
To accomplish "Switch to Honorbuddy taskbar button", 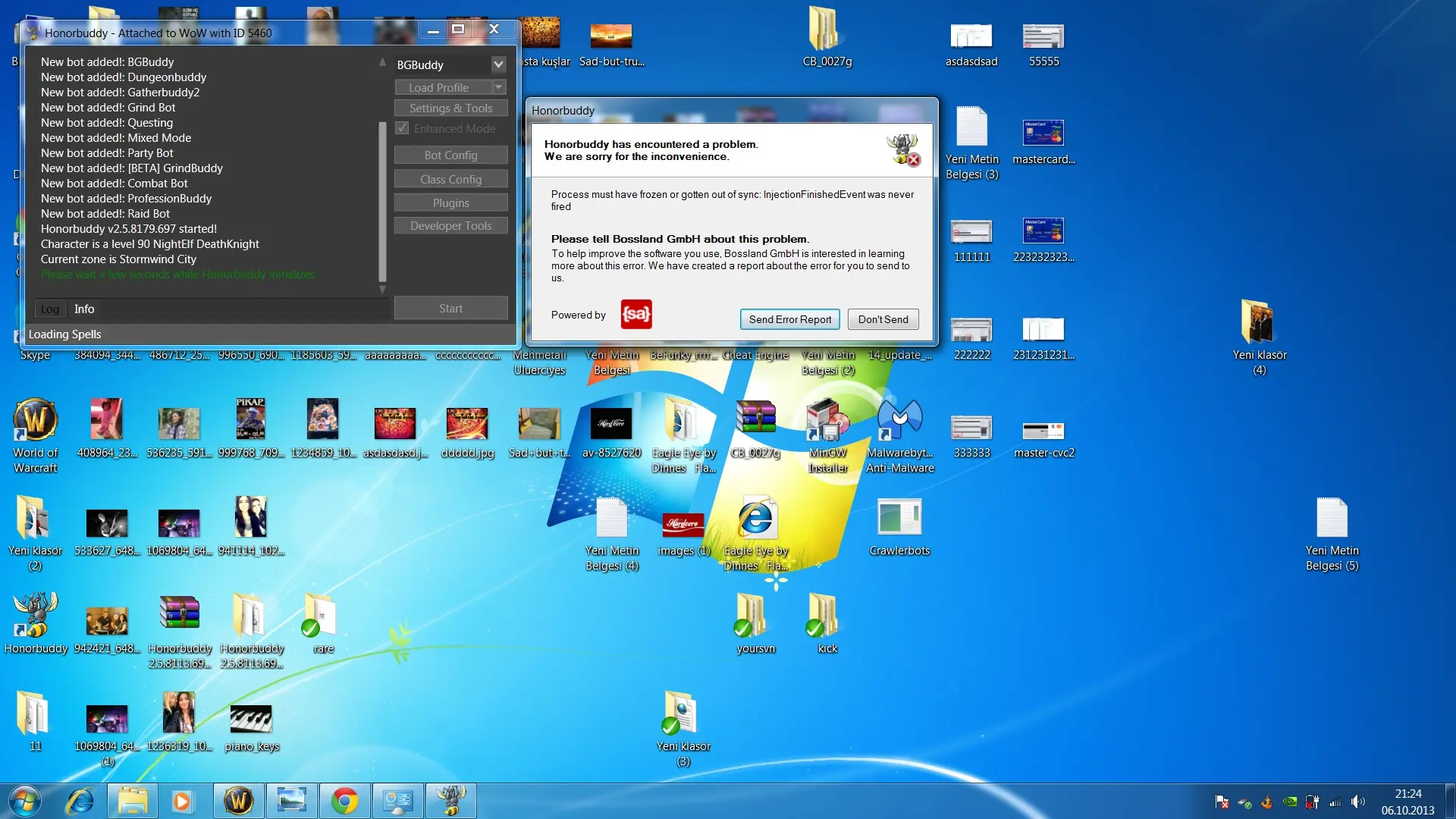I will click(450, 801).
